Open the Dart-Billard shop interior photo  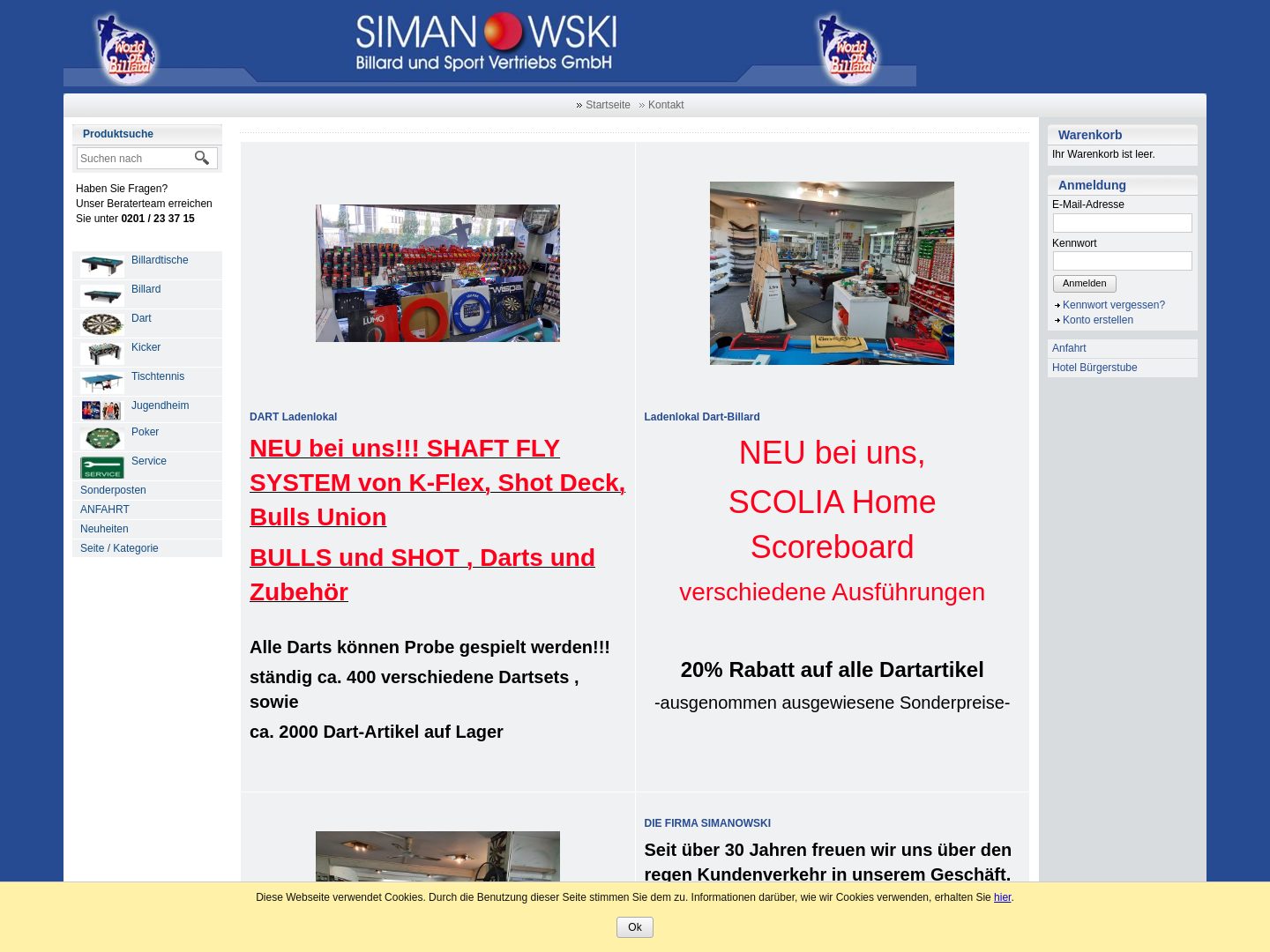[832, 273]
